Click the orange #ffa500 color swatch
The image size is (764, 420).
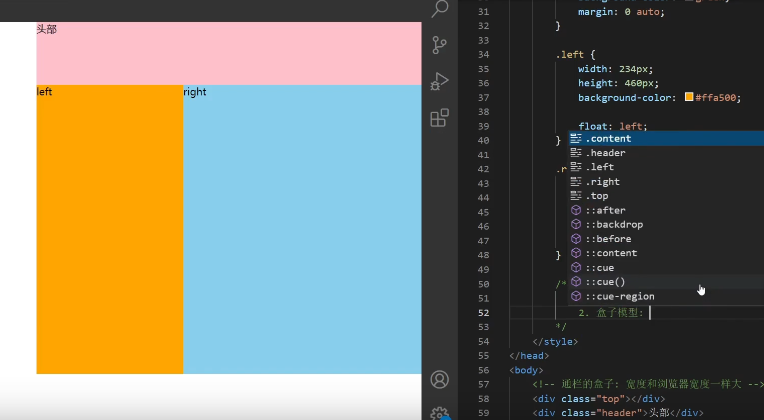tap(689, 97)
